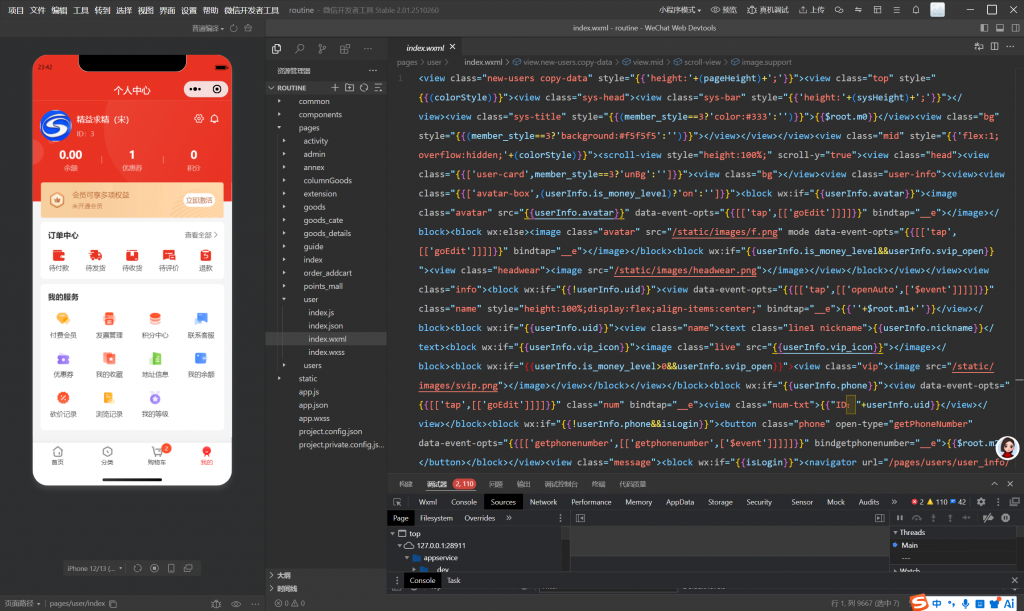Open the 小程序模式 mode dropdown

click(x=680, y=9)
